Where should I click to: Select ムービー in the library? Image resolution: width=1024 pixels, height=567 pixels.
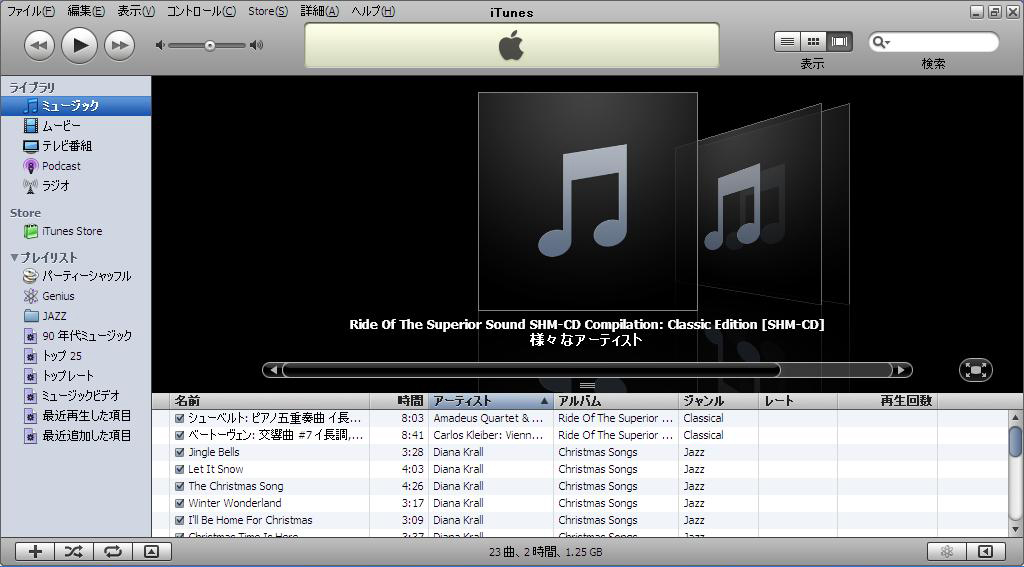pyautogui.click(x=76, y=125)
